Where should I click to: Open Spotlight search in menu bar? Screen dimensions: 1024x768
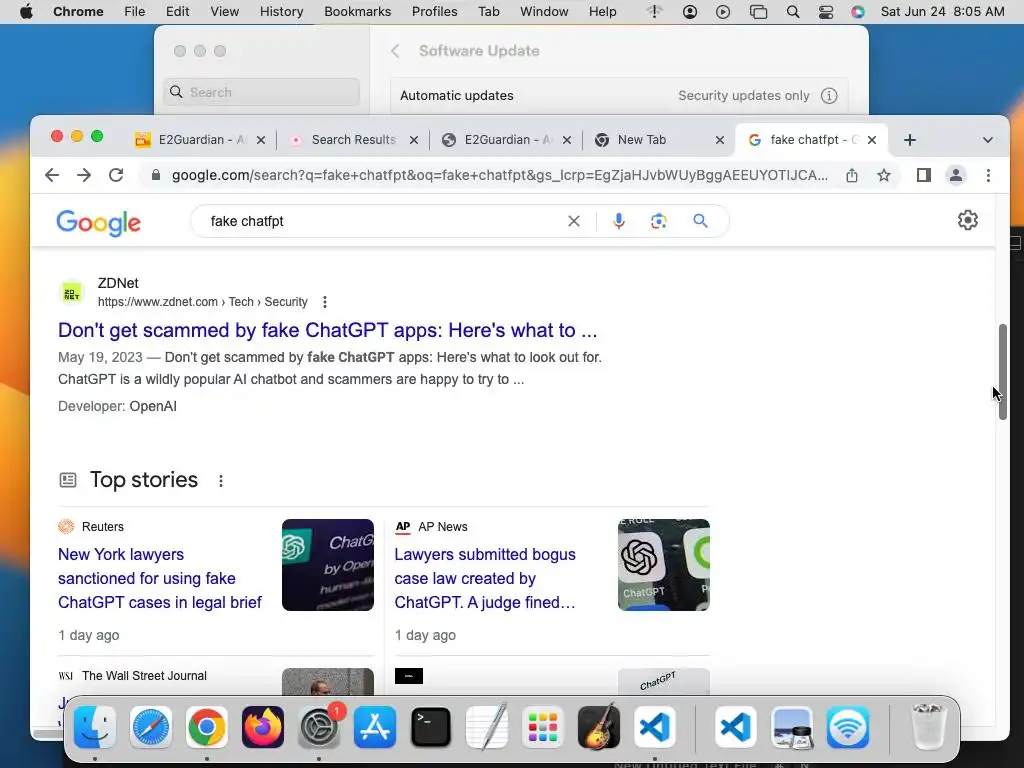tap(793, 12)
